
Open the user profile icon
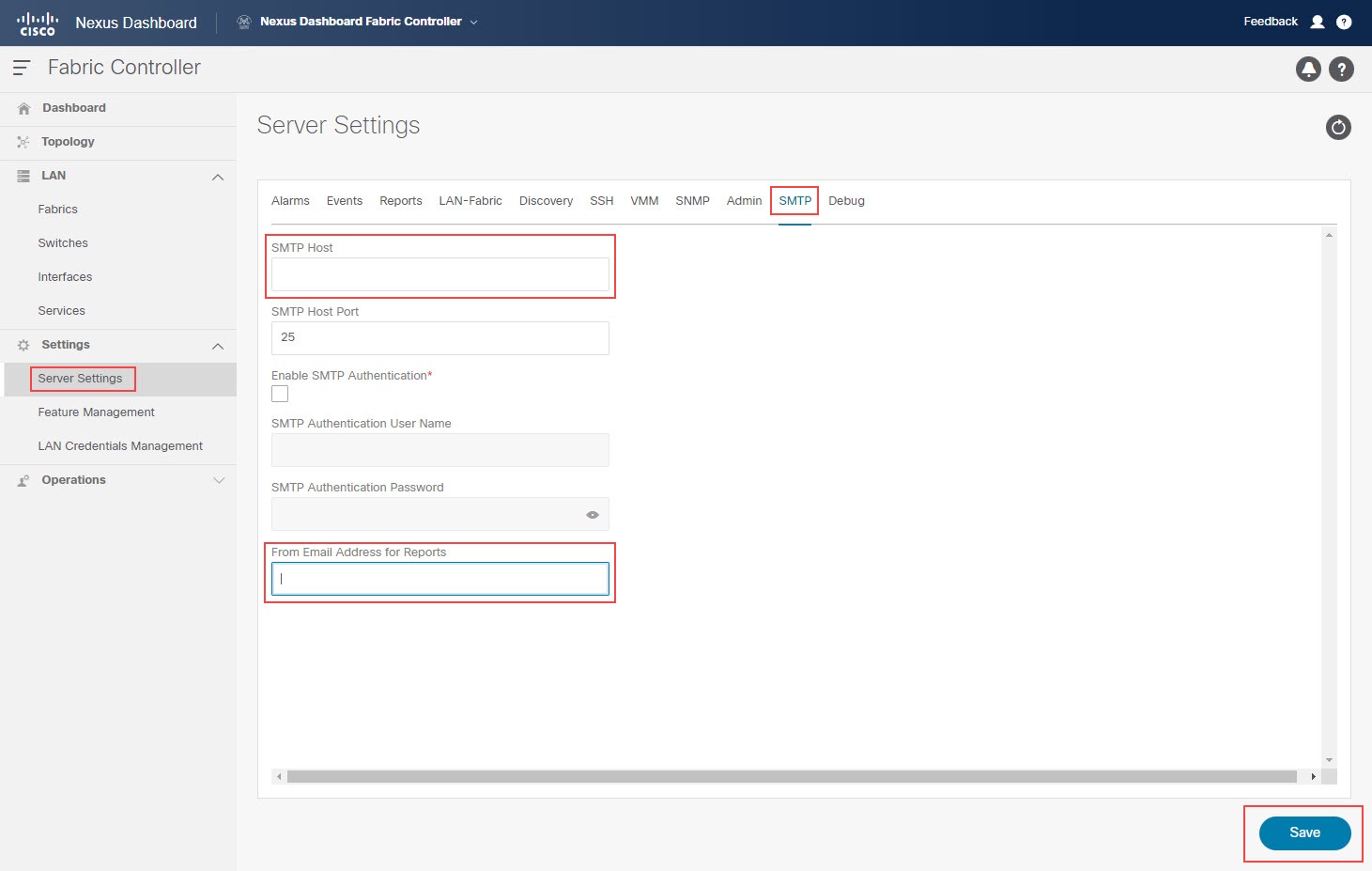click(x=1318, y=22)
